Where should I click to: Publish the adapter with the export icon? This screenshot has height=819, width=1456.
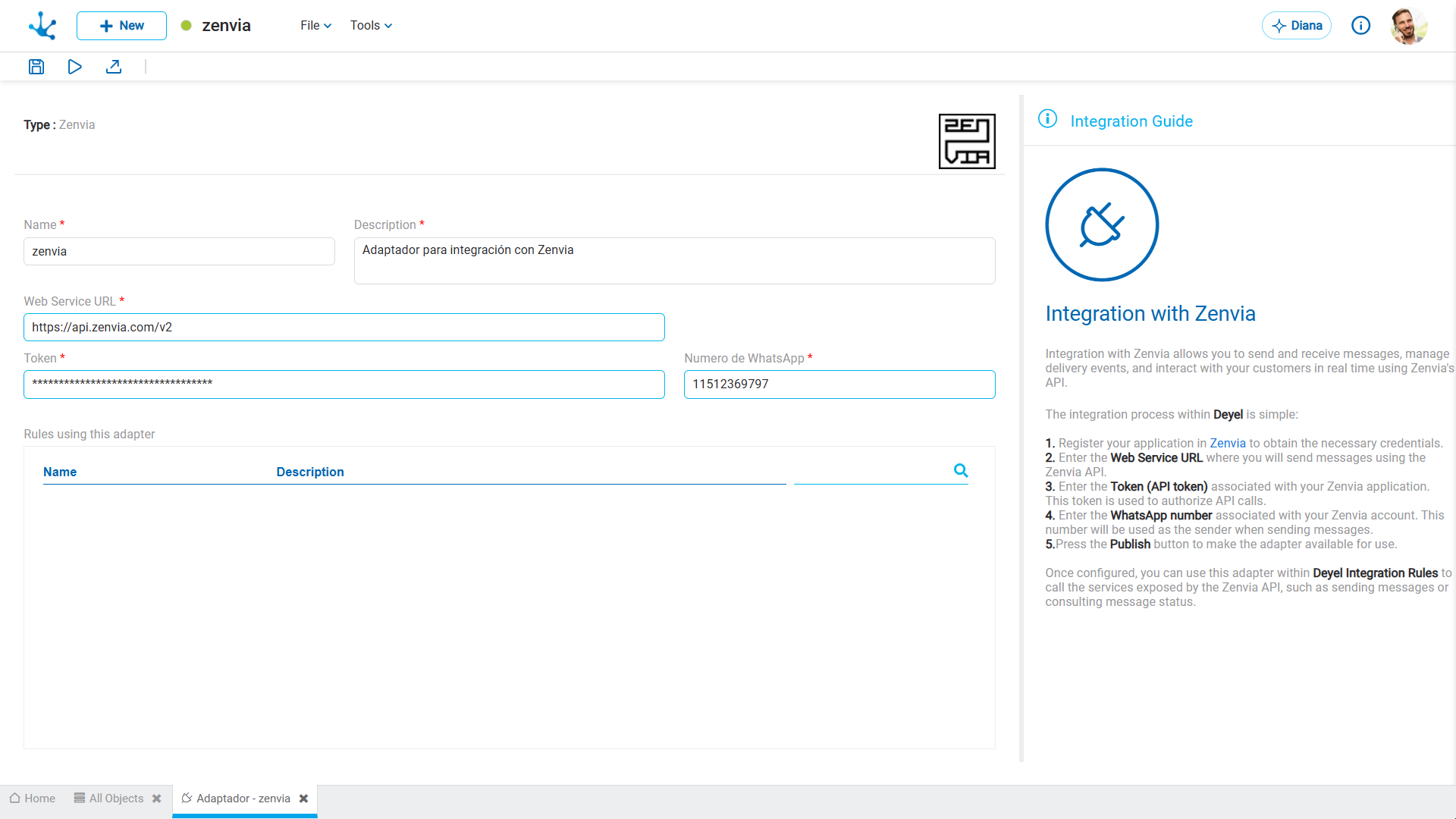114,67
